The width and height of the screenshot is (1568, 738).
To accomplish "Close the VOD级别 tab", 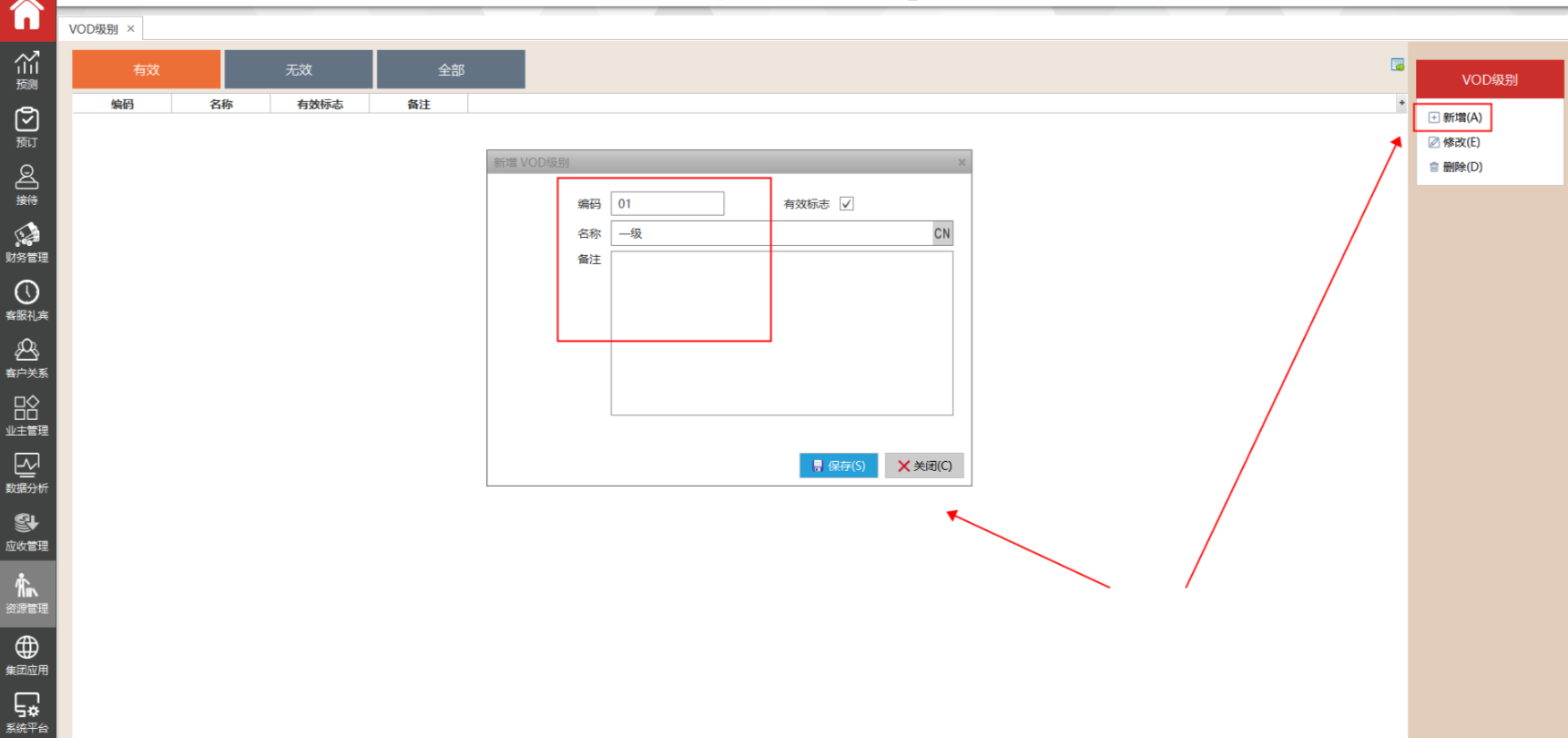I will pyautogui.click(x=131, y=28).
